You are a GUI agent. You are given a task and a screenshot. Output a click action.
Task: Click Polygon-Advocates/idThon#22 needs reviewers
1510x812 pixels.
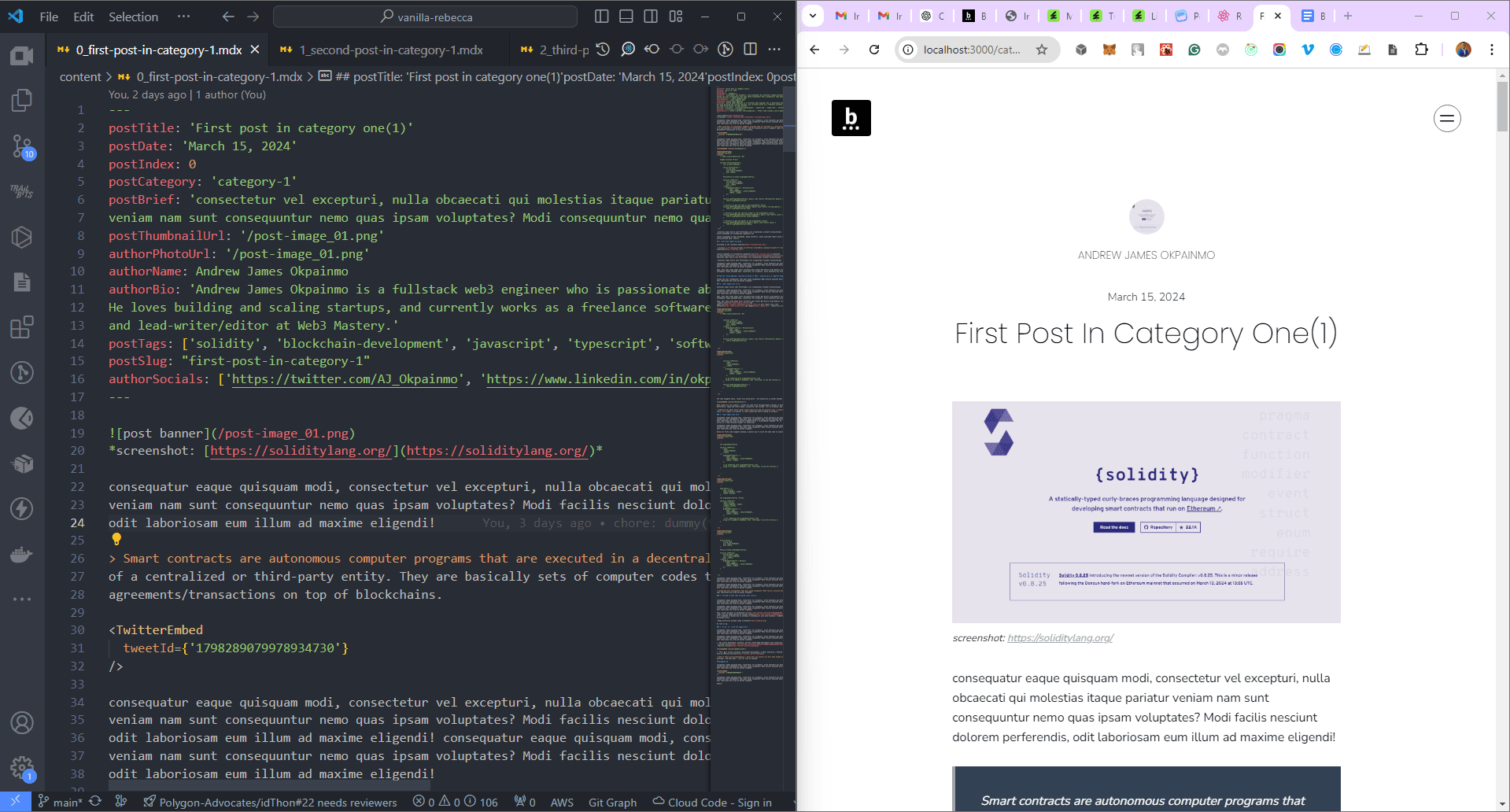coord(270,802)
